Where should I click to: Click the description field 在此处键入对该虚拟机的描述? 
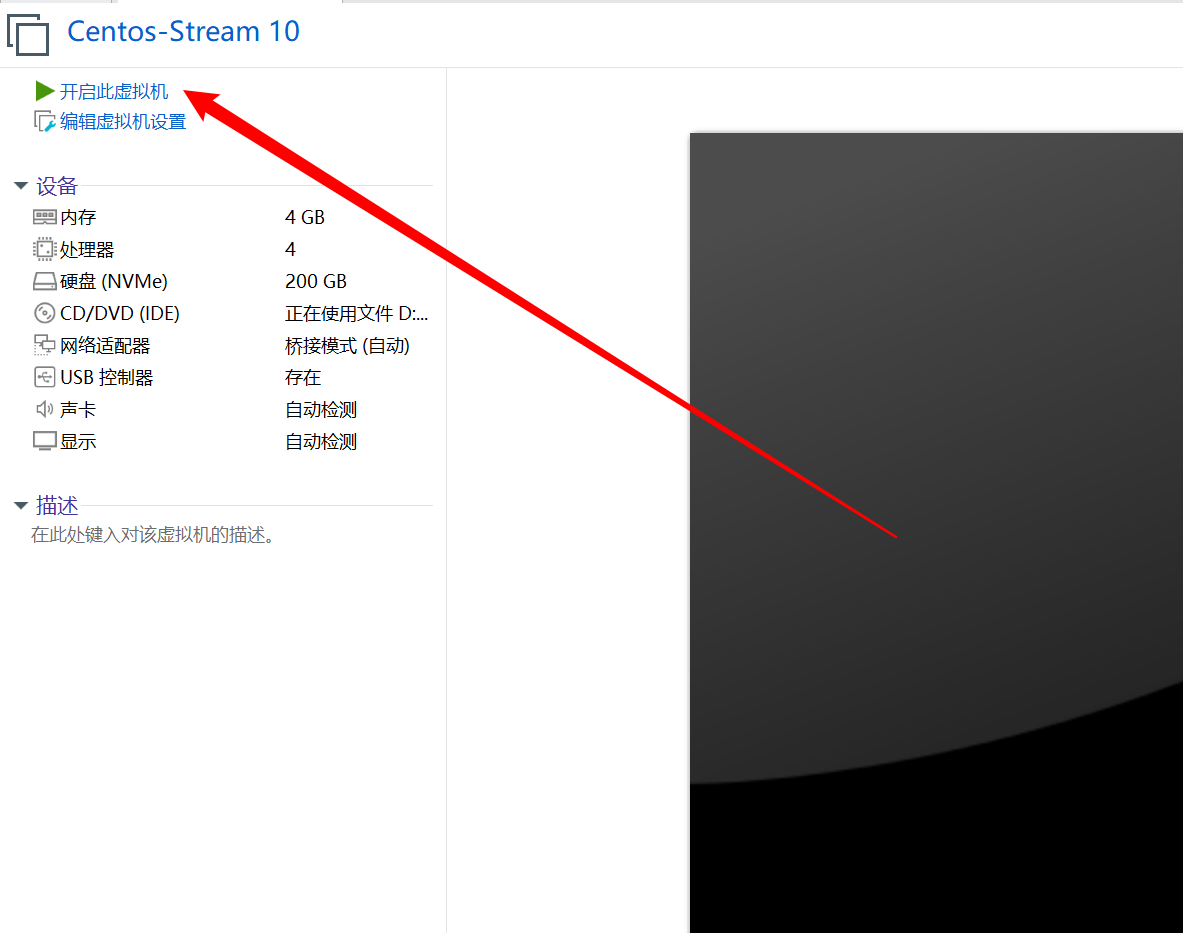[154, 535]
